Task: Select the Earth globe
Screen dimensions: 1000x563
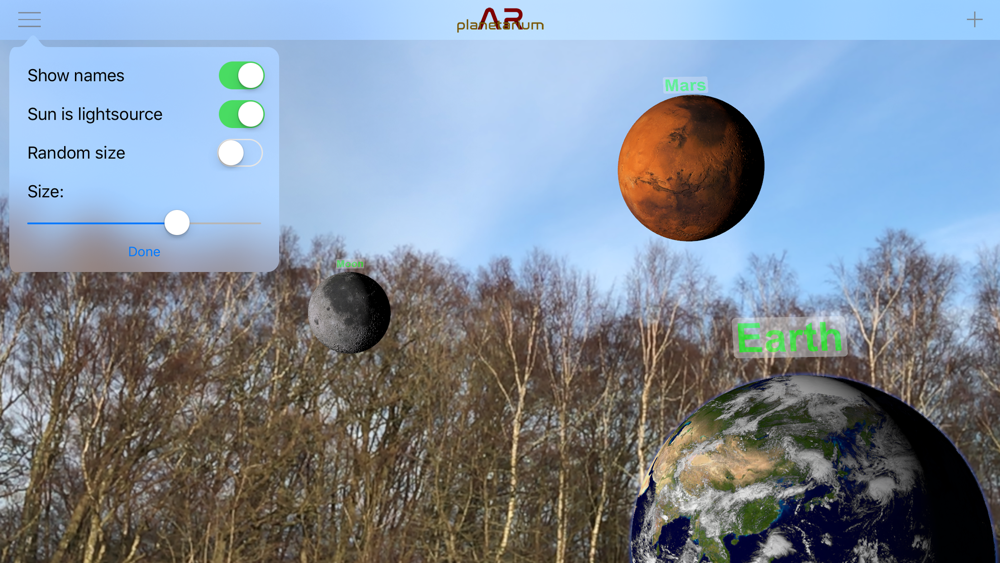Action: point(813,469)
